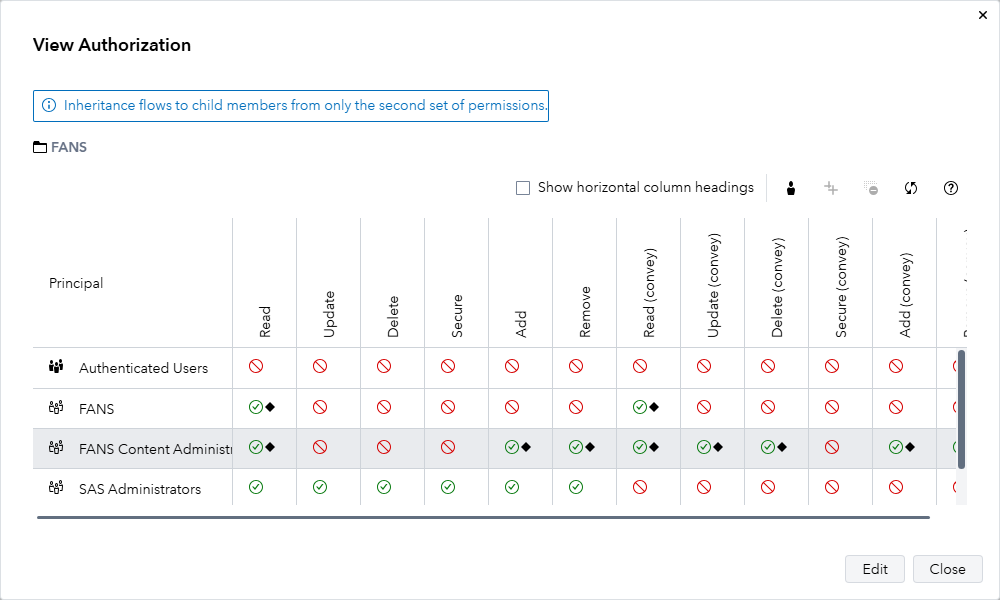The image size is (1000, 600).
Task: Click FANS row Read (convey) granted icon
Action: point(640,407)
